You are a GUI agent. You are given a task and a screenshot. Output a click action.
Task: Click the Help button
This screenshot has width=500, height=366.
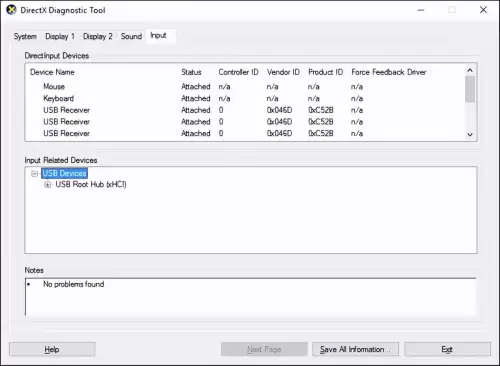click(x=52, y=349)
